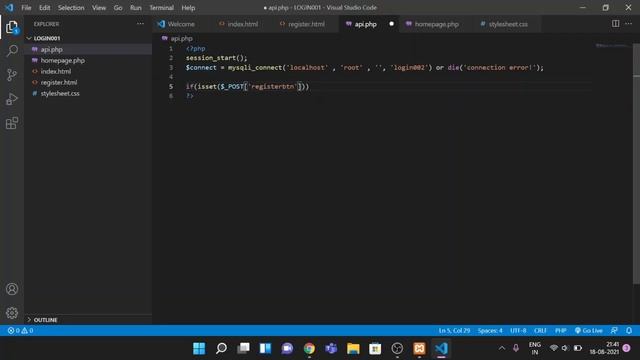
Task: Switch to the homepage.php tab
Action: point(436,24)
